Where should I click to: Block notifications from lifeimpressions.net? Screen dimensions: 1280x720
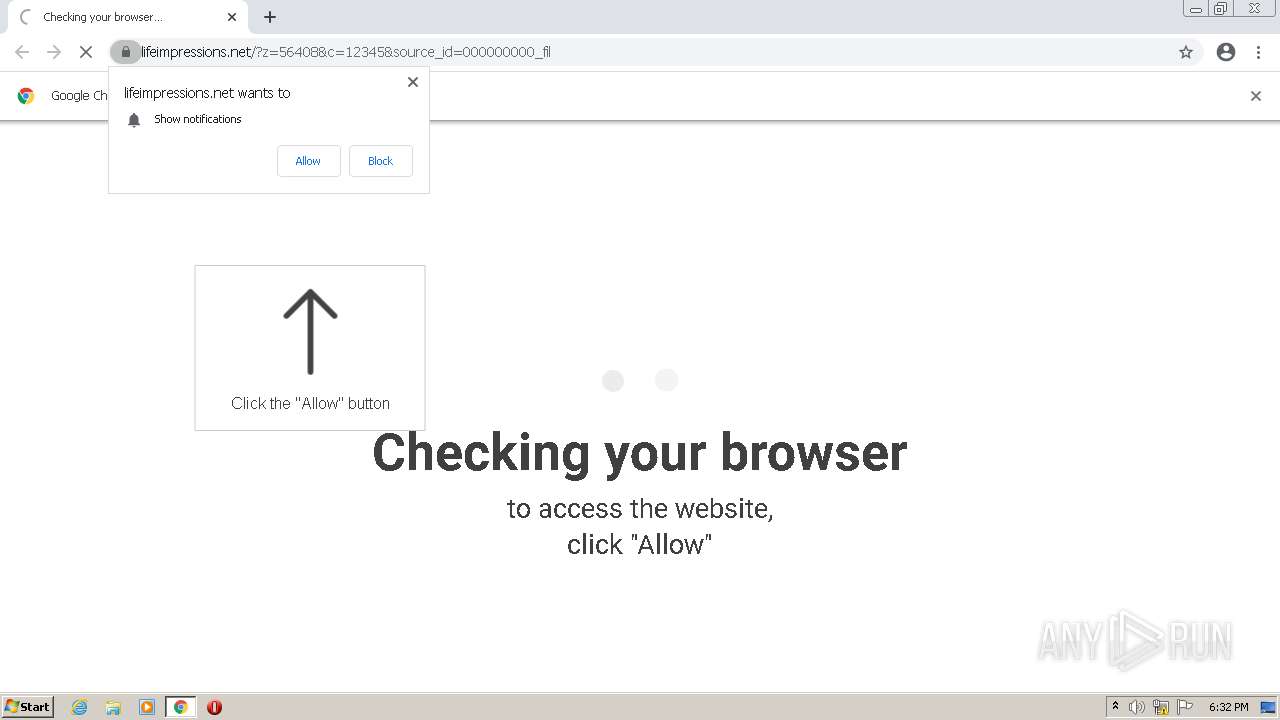[x=380, y=161]
